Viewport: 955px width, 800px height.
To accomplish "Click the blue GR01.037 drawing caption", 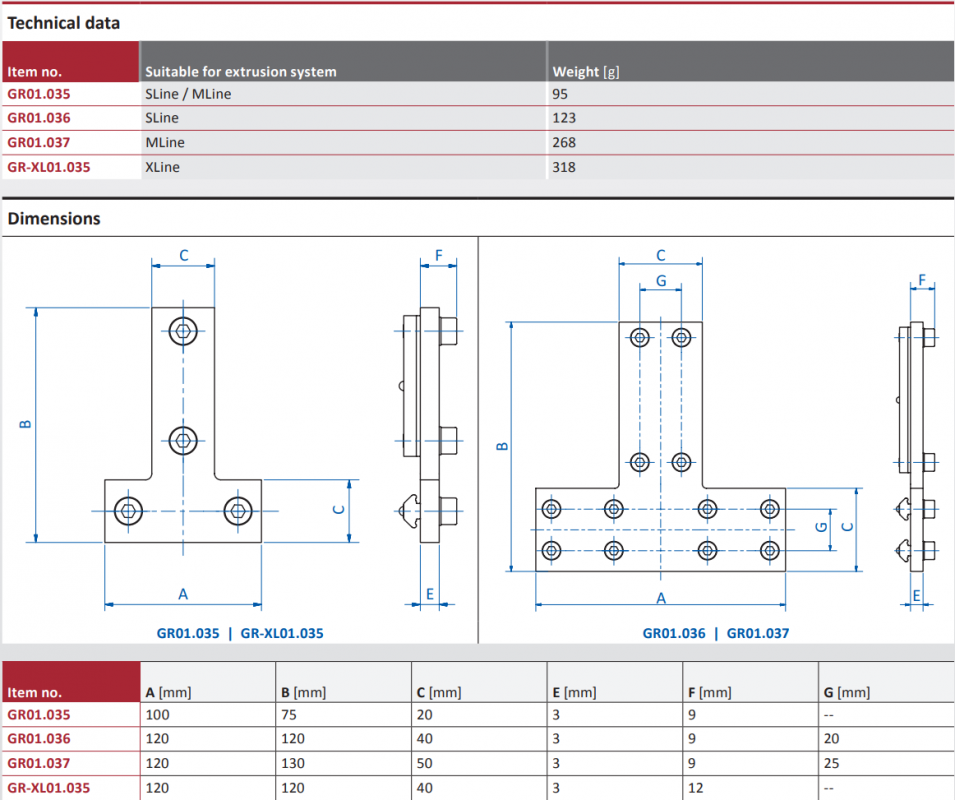I will pyautogui.click(x=758, y=633).
